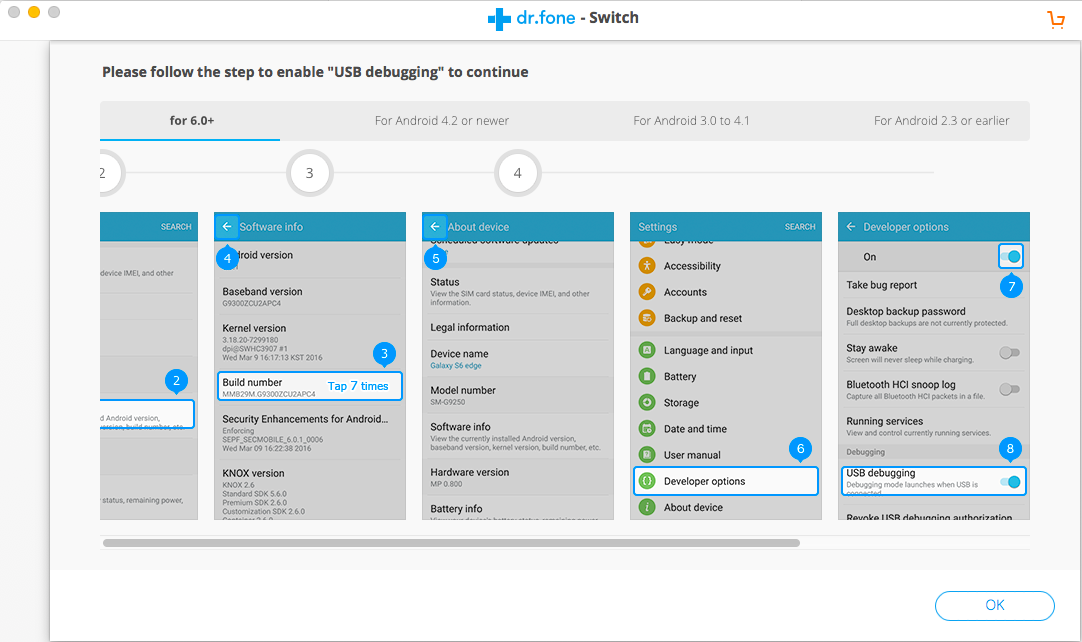Click SEARCH in Settings screenshot header
The height and width of the screenshot is (642, 1082).
pos(800,227)
